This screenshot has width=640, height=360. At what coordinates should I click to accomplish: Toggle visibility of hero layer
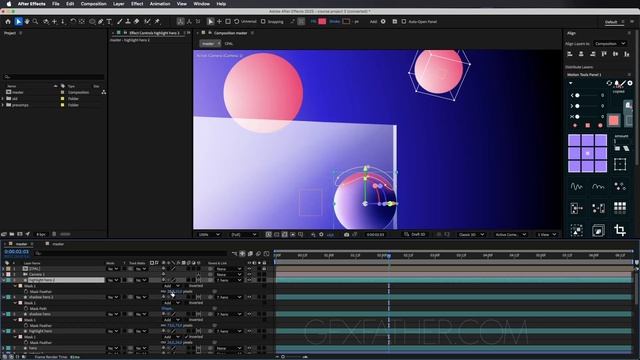(x=249, y=348)
